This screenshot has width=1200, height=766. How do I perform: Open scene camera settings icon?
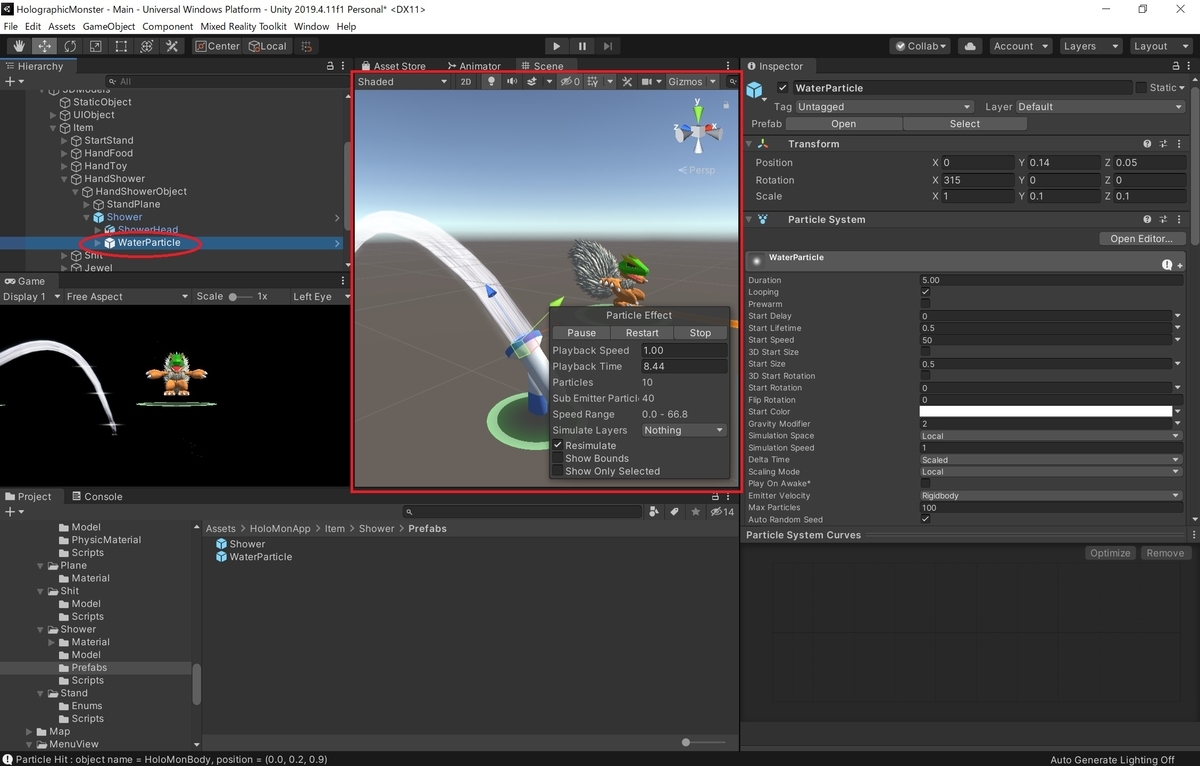pyautogui.click(x=647, y=82)
